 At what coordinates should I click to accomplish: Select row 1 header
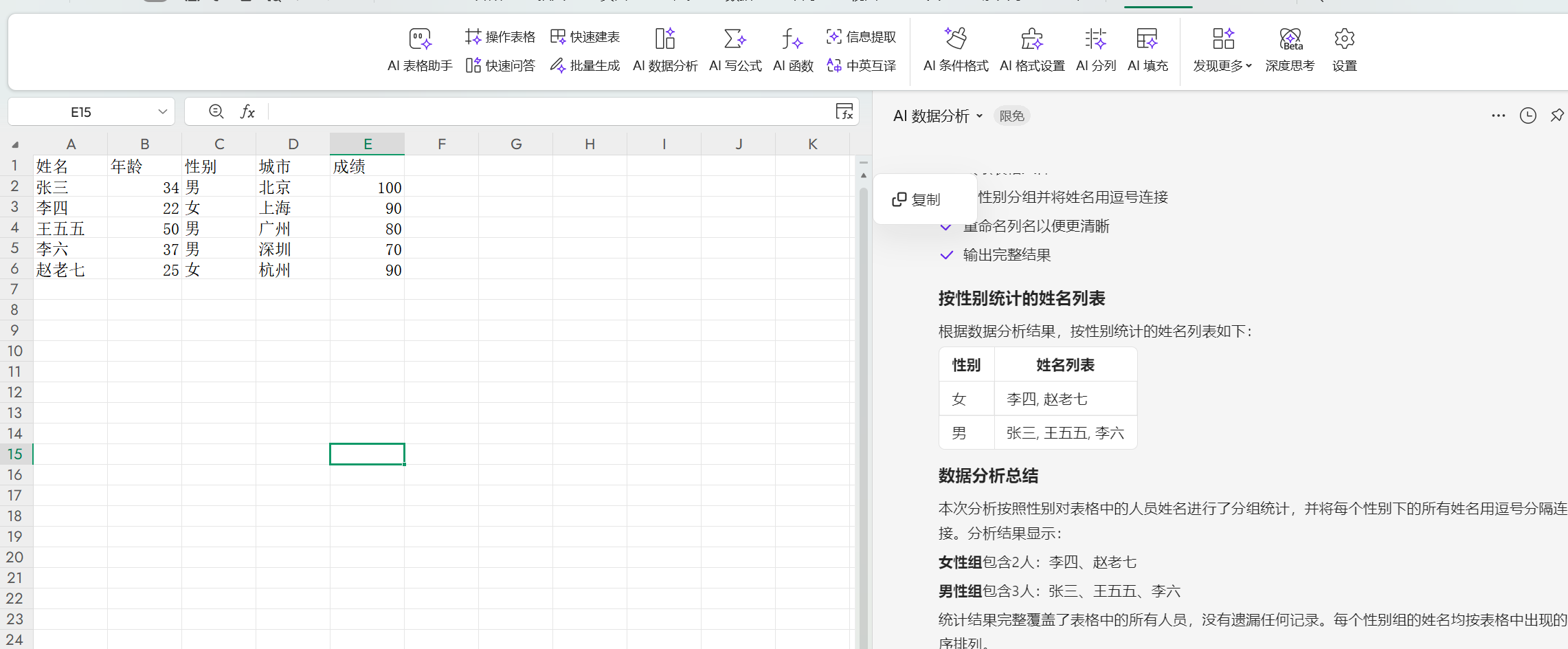click(x=14, y=166)
